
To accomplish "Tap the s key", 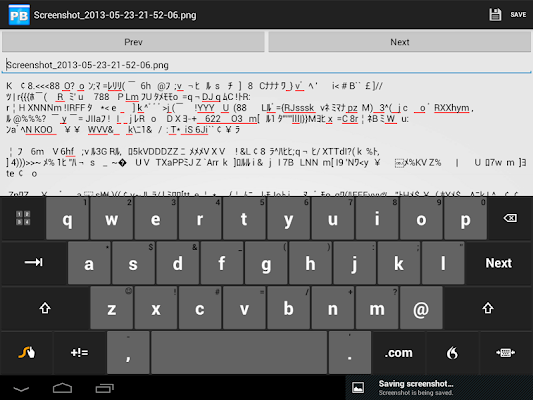I will click(x=133, y=263).
